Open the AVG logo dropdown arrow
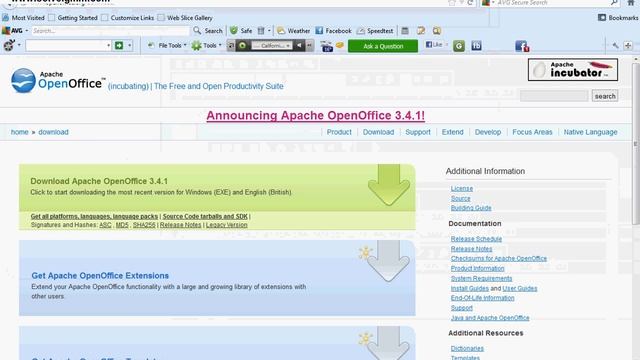Image resolution: width=640 pixels, height=360 pixels. 27,31
